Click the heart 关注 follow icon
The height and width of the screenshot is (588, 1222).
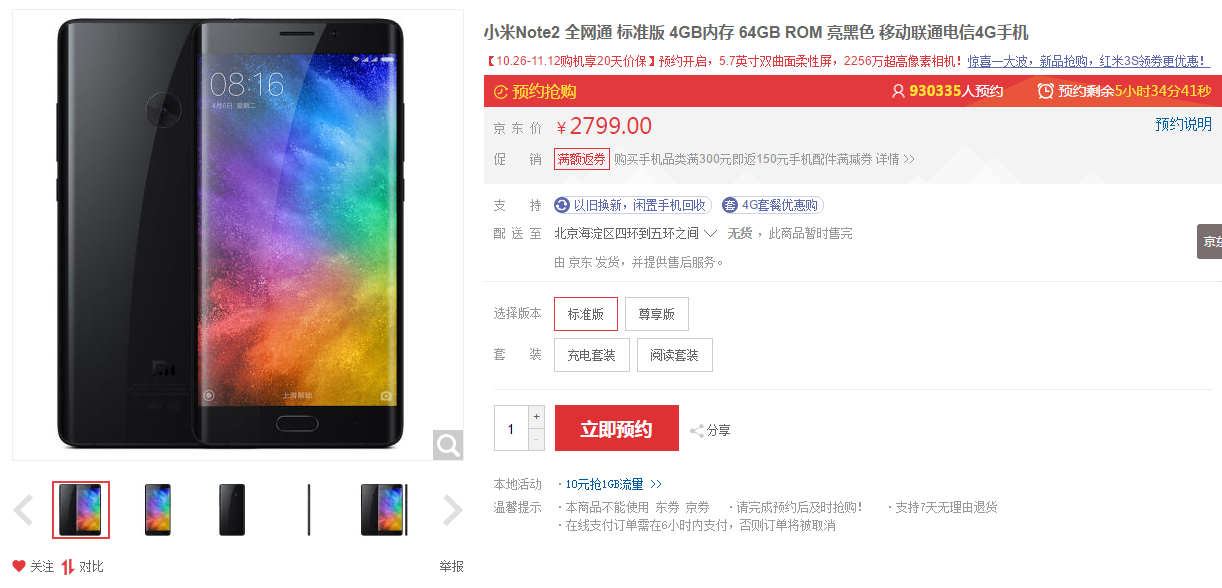click(19, 566)
